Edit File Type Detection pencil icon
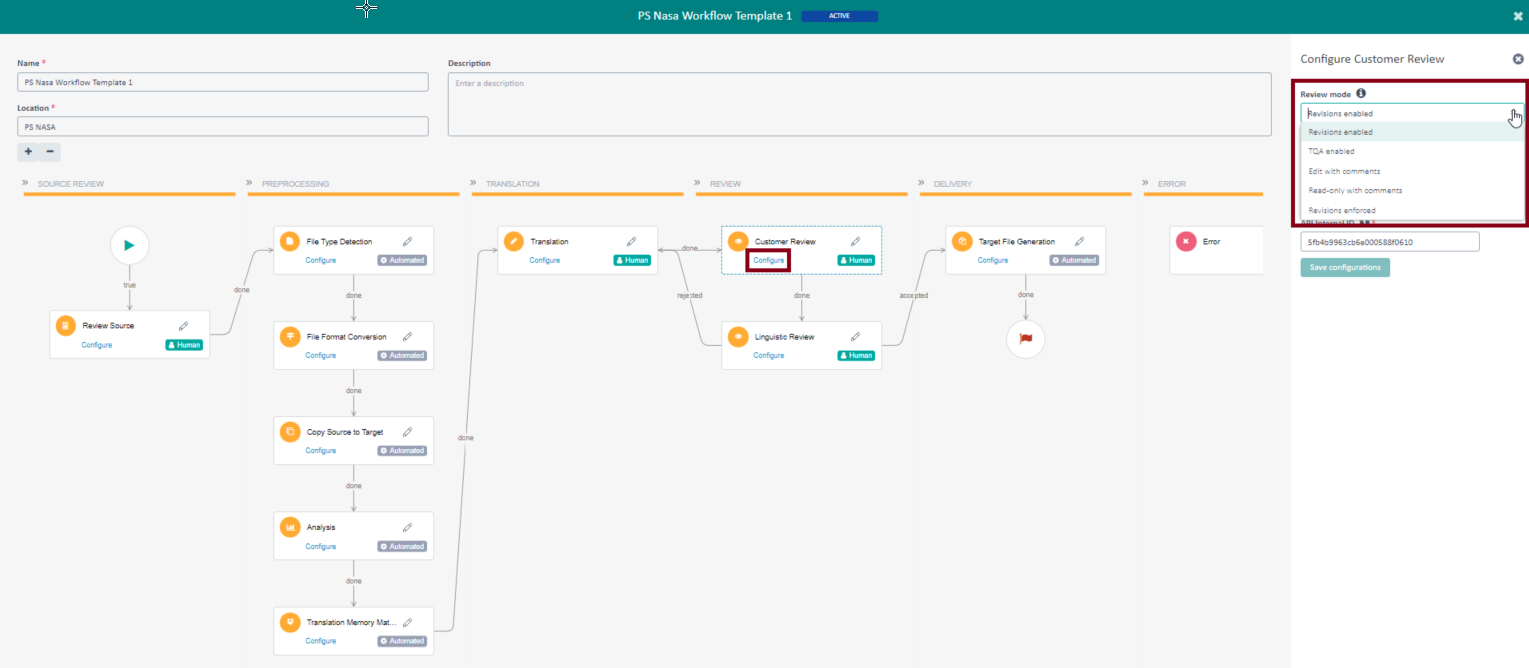Viewport: 1529px width, 668px height. 407,241
